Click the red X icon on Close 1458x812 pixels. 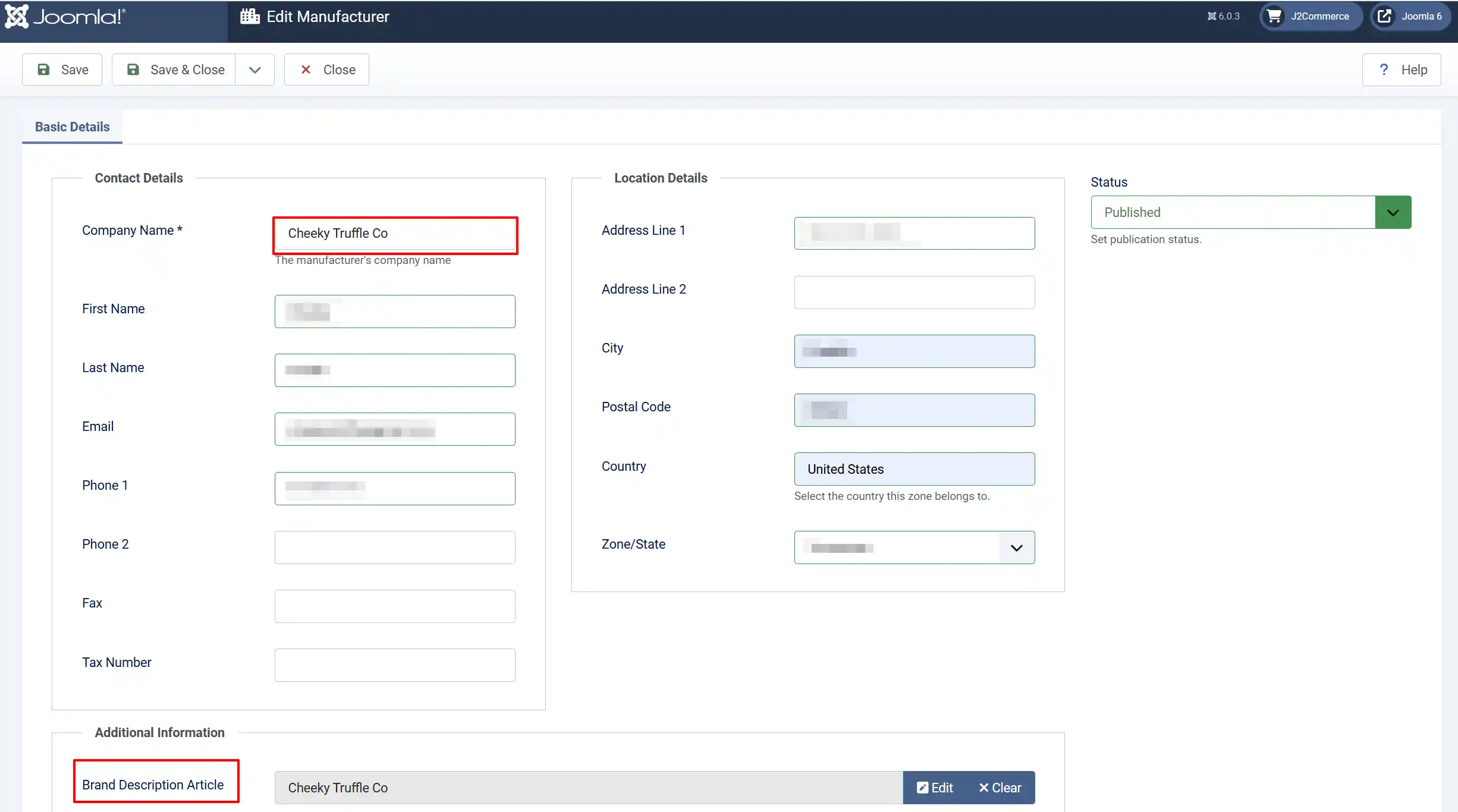[x=306, y=70]
